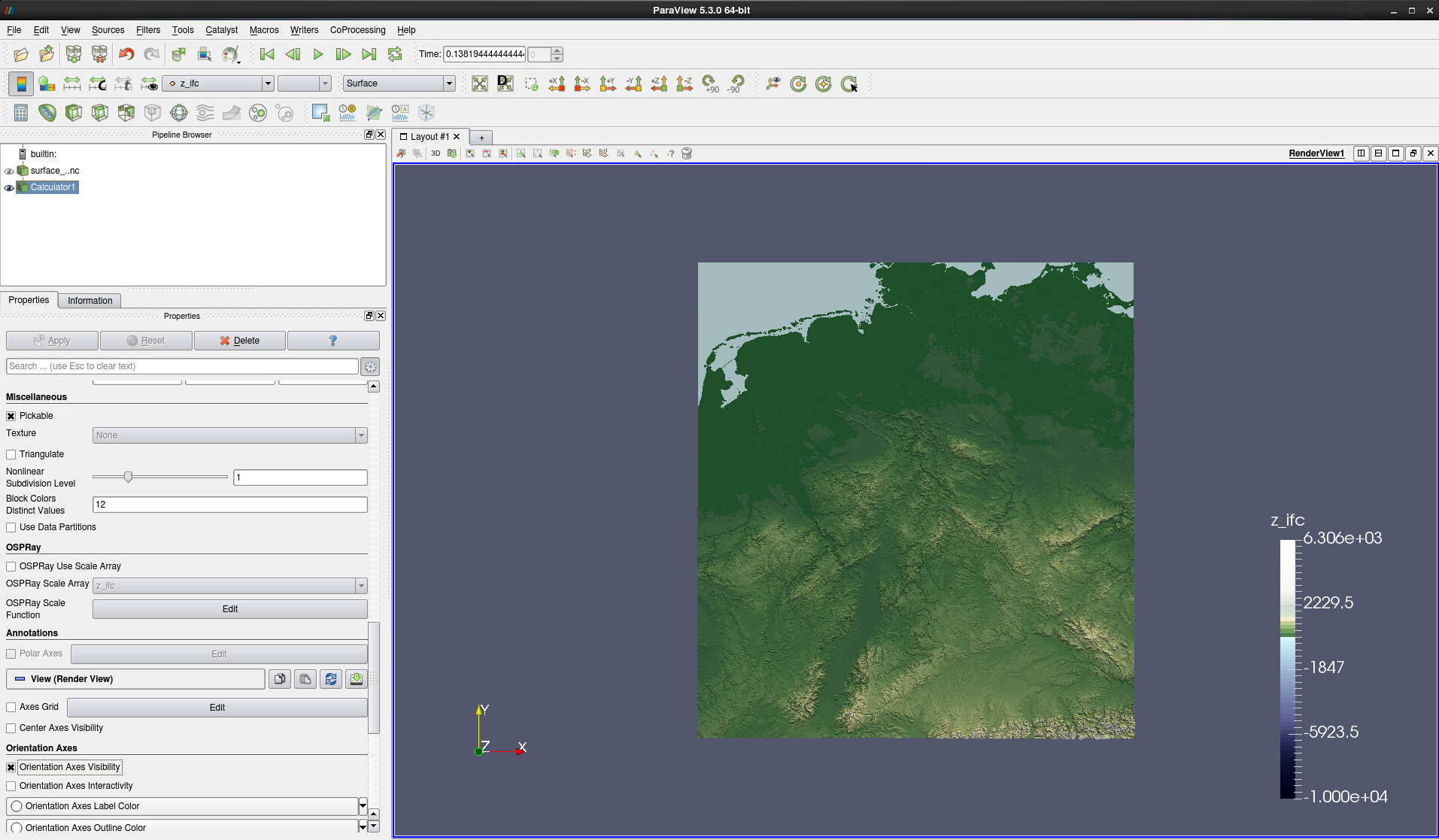Click the Reset Camera icon
The image size is (1439, 840).
[480, 83]
